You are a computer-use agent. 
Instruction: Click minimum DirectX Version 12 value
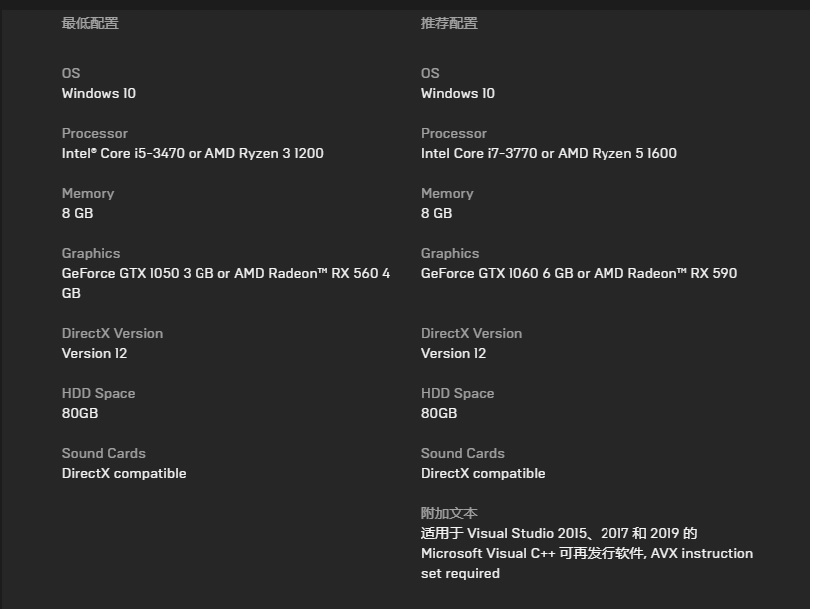(x=94, y=353)
